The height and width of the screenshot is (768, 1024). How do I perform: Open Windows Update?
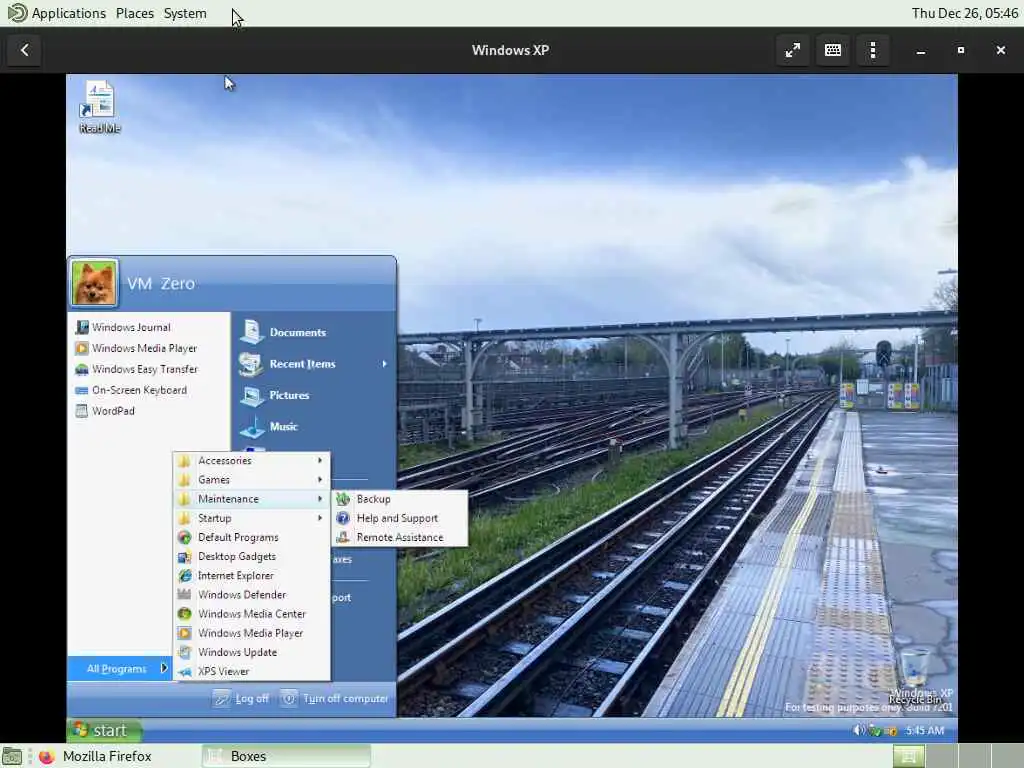click(x=251, y=652)
